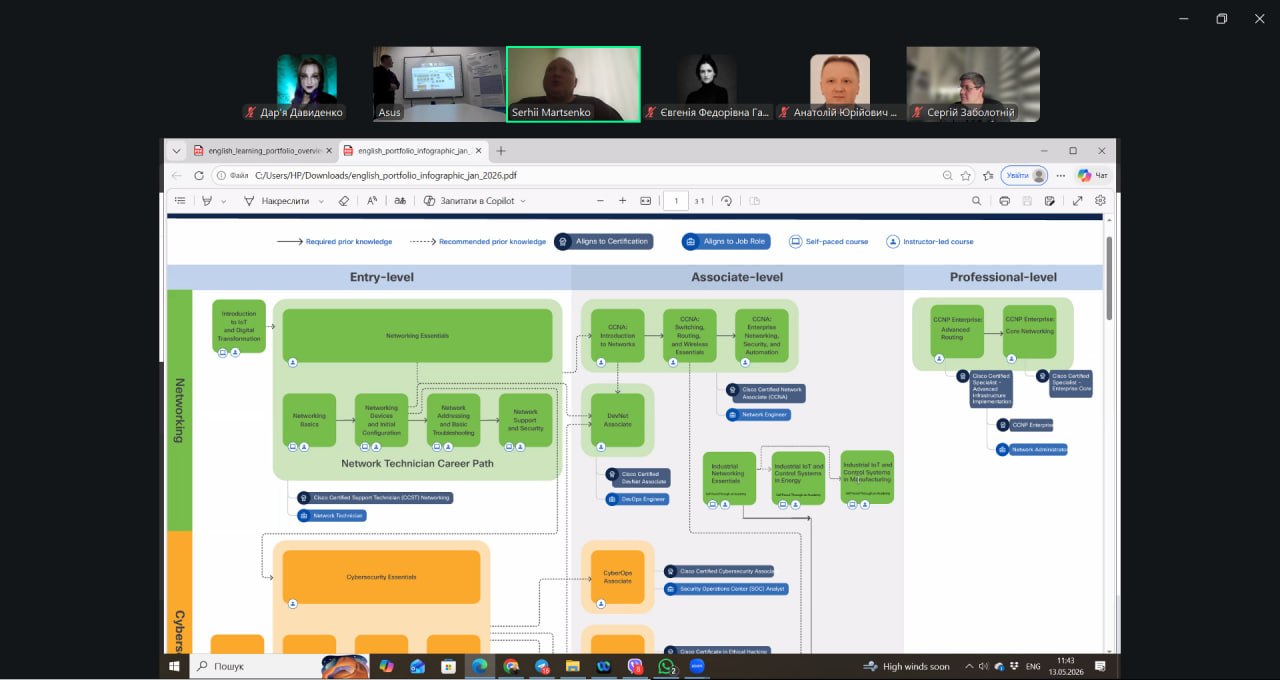Close the english_portfolio_infographic_jan tab

(479, 151)
